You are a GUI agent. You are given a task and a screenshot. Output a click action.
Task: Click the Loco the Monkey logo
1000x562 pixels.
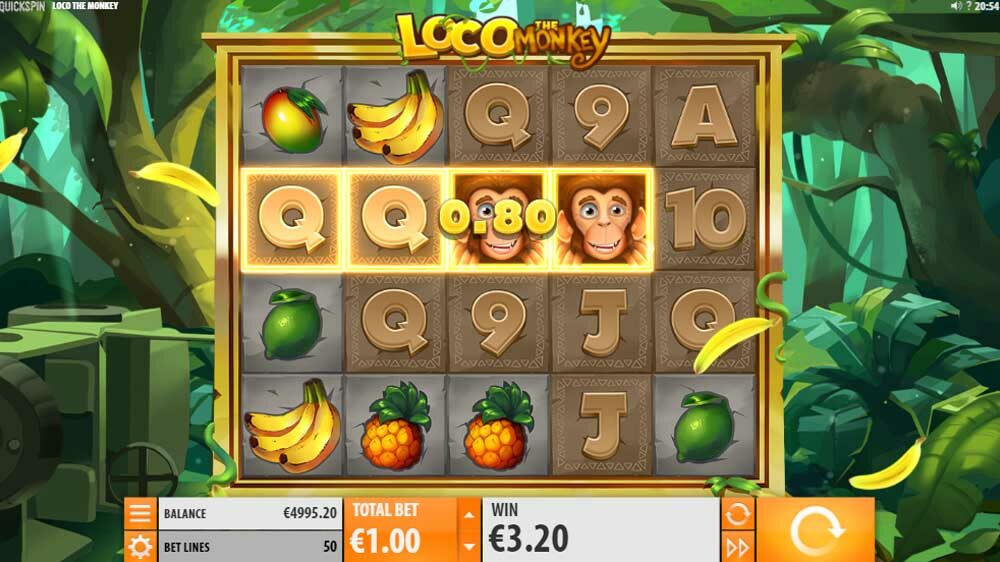pos(503,38)
